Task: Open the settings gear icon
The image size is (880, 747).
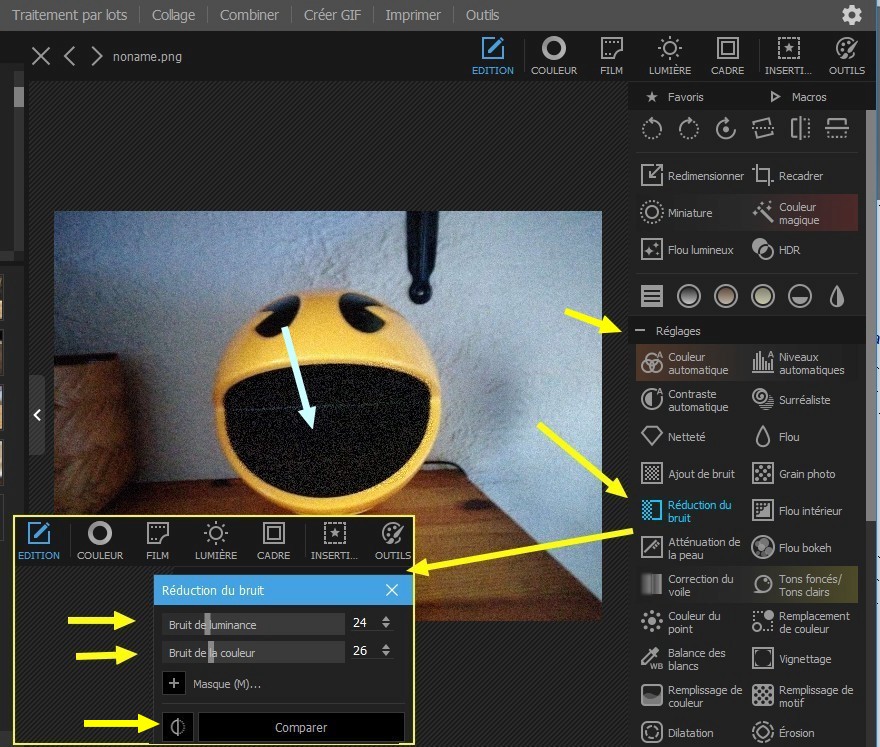Action: [x=851, y=15]
